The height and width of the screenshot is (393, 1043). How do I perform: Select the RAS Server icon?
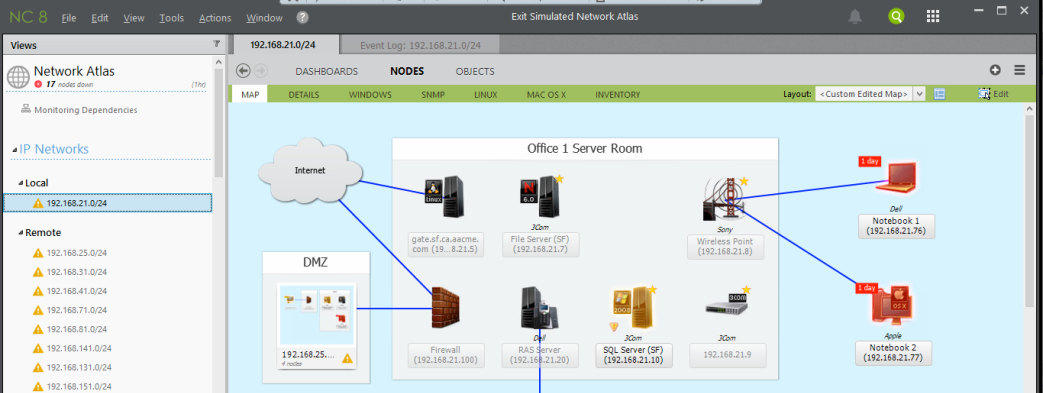(539, 308)
